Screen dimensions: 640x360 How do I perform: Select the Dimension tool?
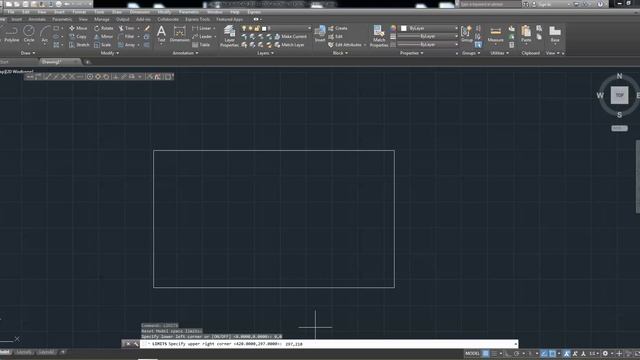(180, 34)
